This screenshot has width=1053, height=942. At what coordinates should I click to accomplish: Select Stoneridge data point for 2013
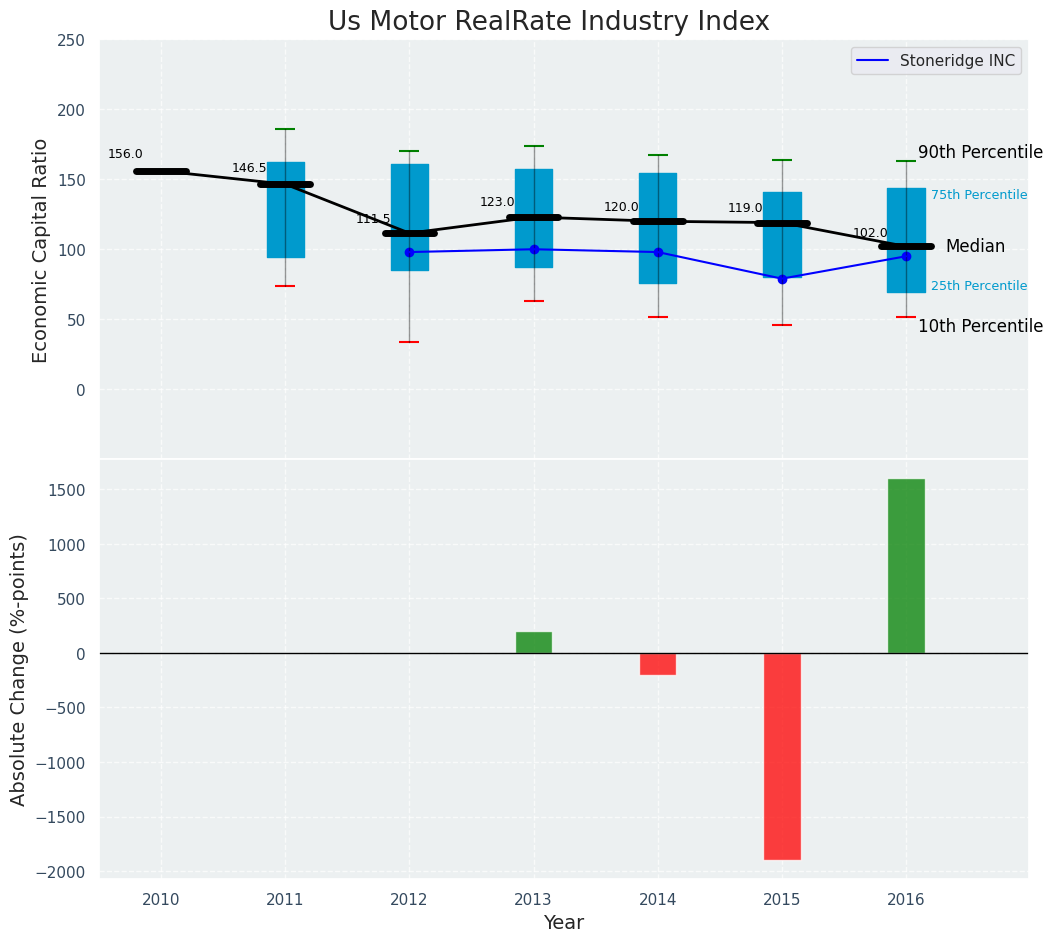534,249
